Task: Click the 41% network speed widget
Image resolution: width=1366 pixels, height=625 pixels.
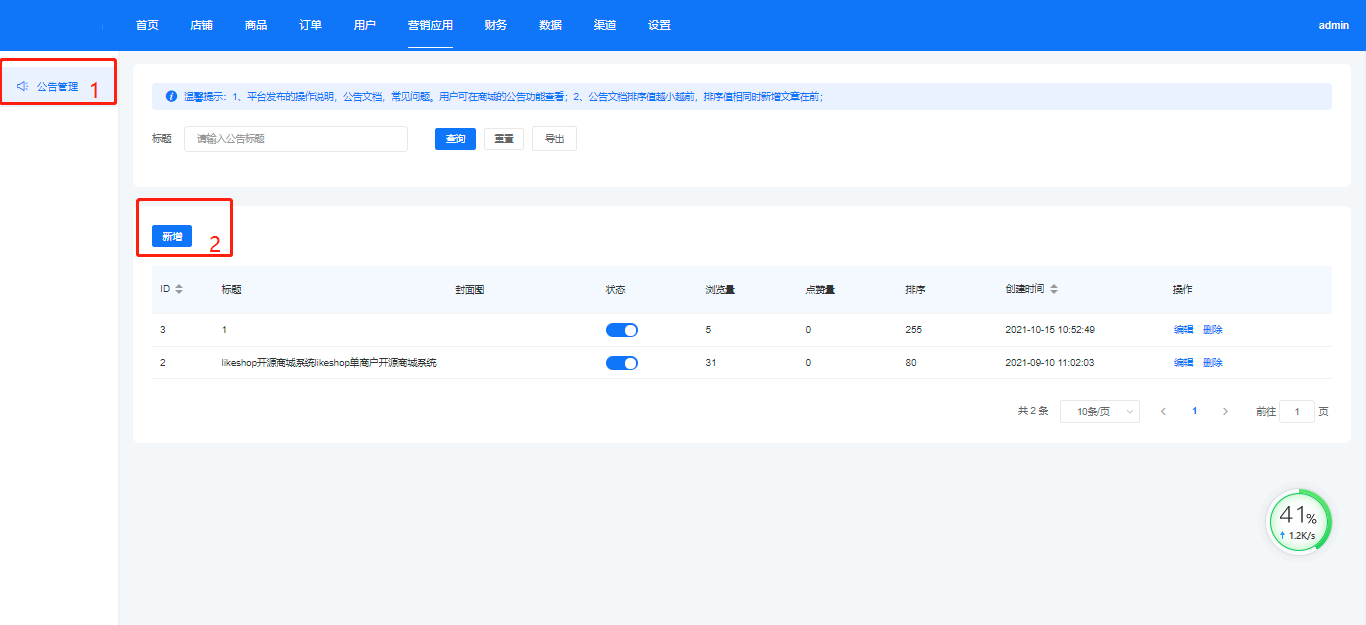Action: [1299, 521]
